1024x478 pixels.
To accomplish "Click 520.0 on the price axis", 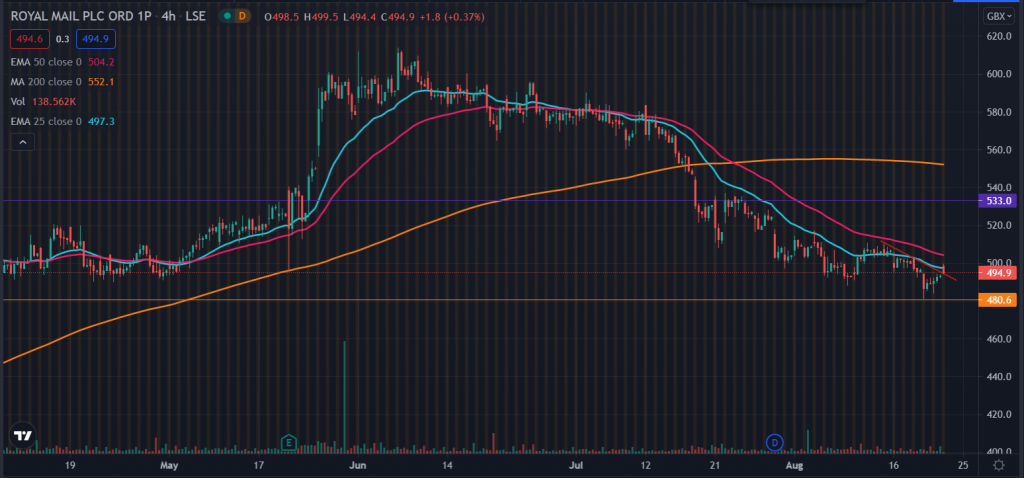I will tap(999, 225).
